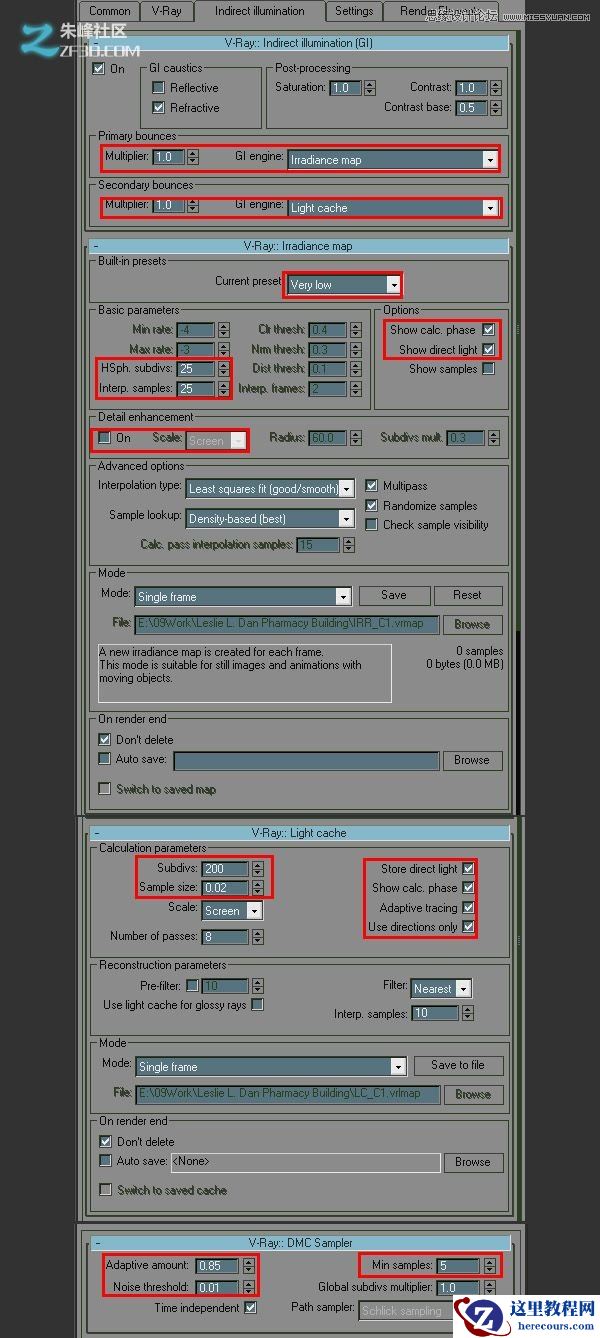Toggle Irradiance map Don't delete checkbox
The height and width of the screenshot is (1338, 600).
(x=104, y=740)
